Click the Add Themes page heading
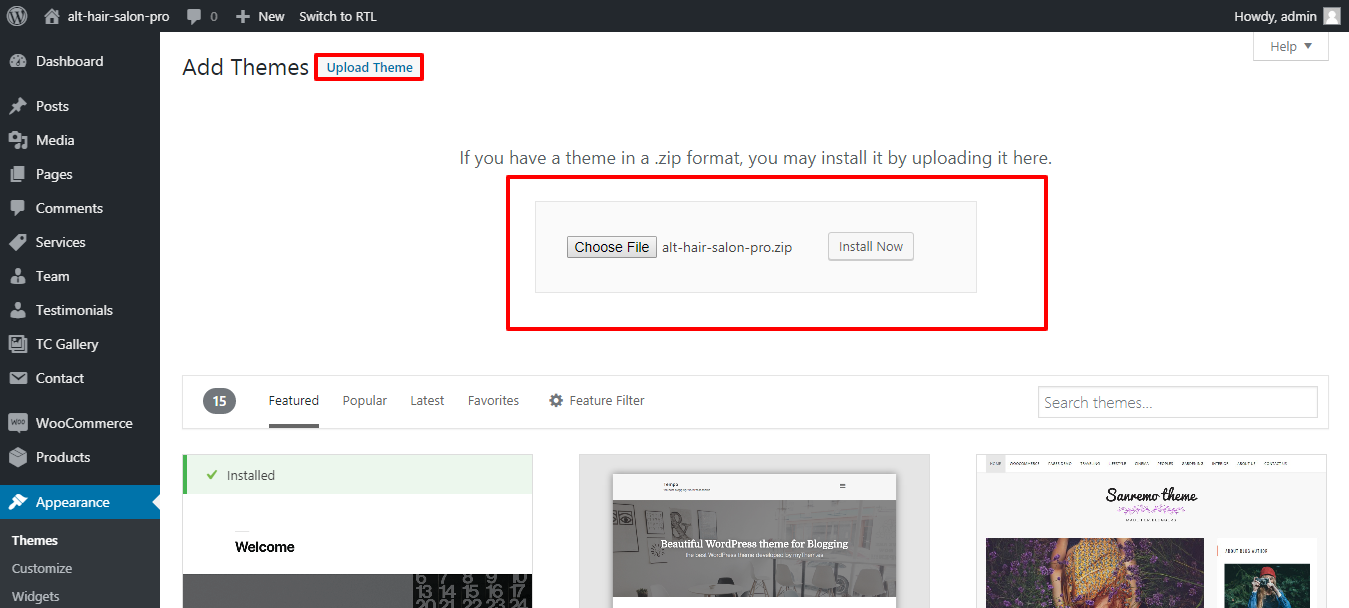1349x608 pixels. pyautogui.click(x=246, y=67)
